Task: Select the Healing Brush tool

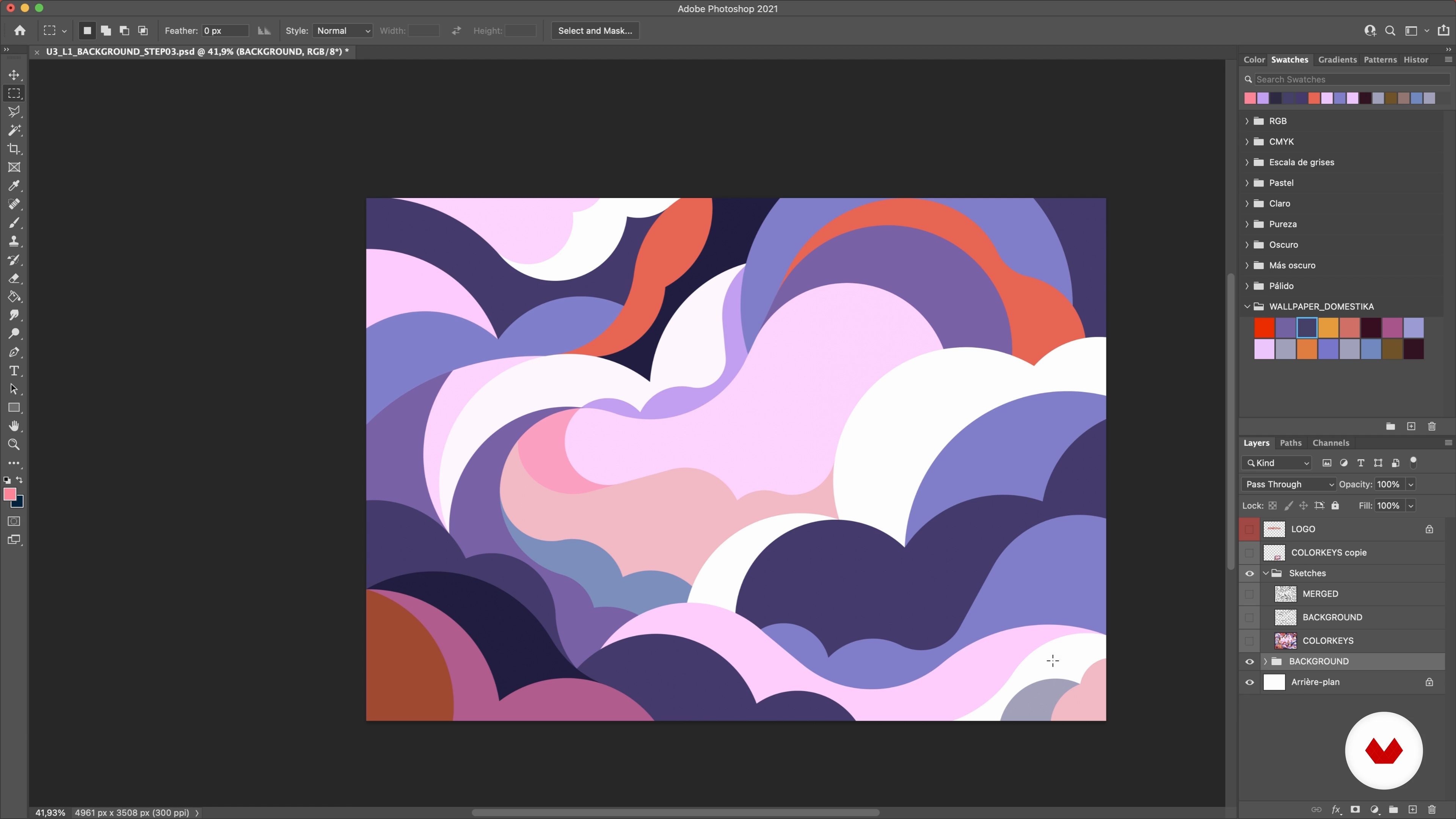Action: (14, 204)
